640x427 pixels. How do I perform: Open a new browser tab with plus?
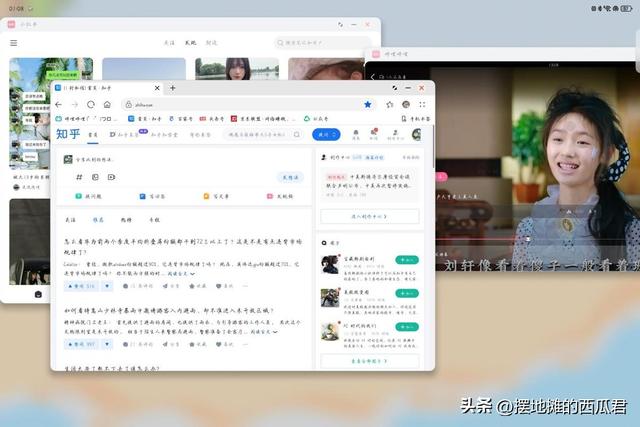(x=173, y=88)
